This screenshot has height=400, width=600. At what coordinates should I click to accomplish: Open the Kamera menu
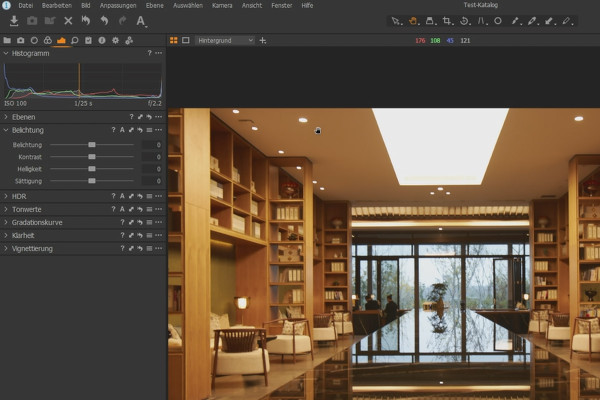click(222, 5)
